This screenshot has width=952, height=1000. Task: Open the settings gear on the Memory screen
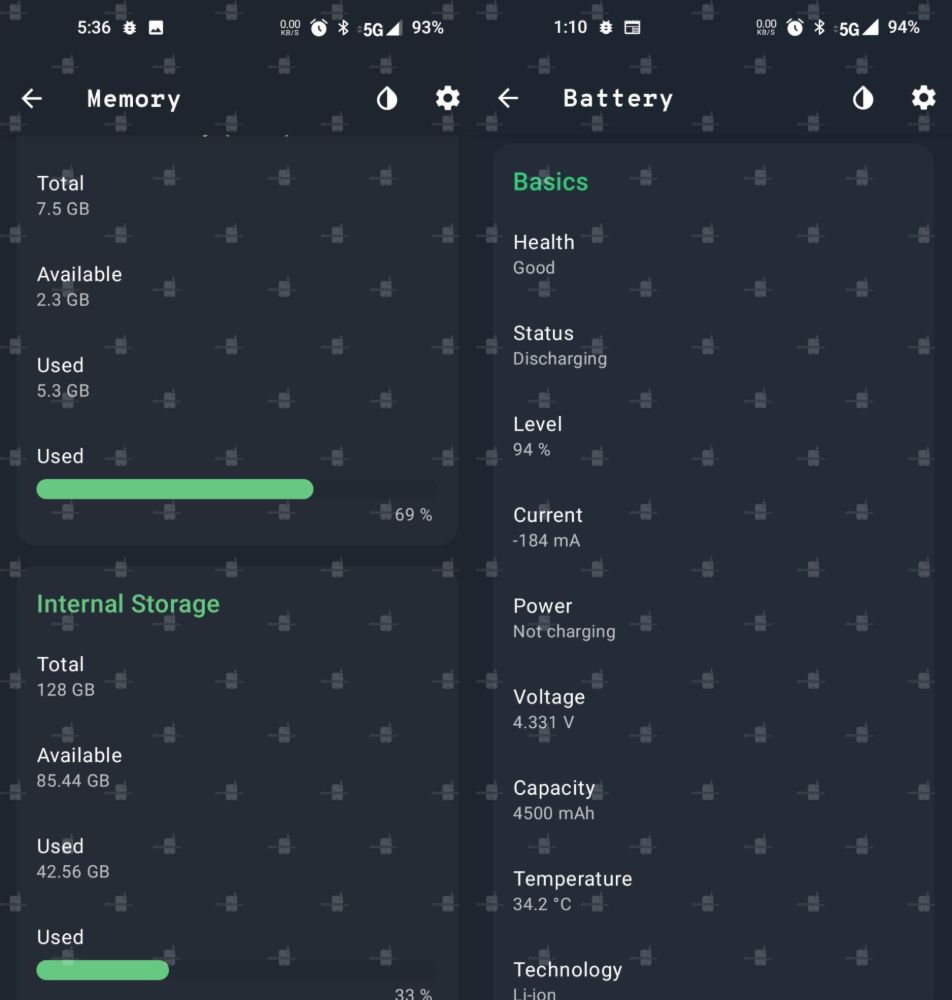click(447, 98)
